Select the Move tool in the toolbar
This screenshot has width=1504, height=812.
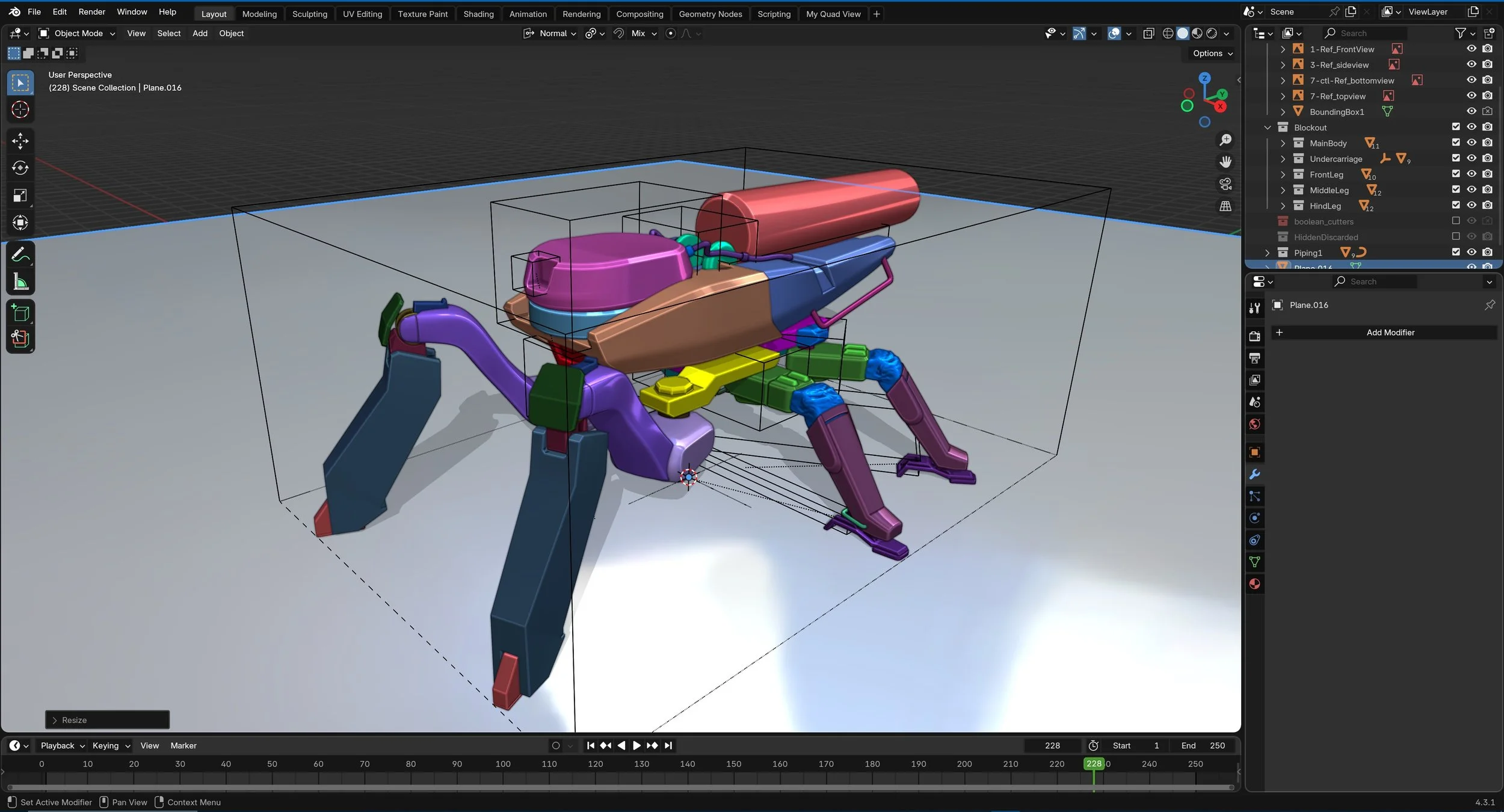(20, 141)
